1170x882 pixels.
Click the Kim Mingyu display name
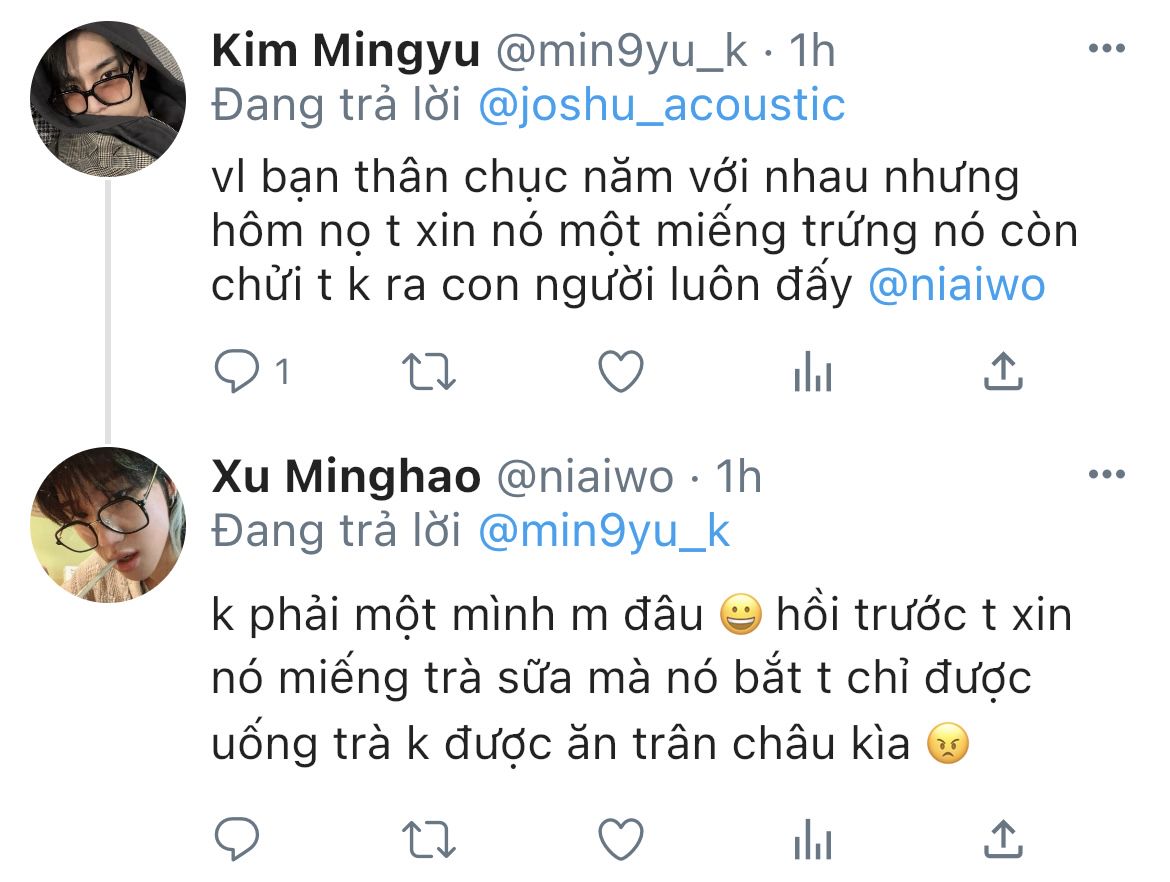pyautogui.click(x=345, y=51)
